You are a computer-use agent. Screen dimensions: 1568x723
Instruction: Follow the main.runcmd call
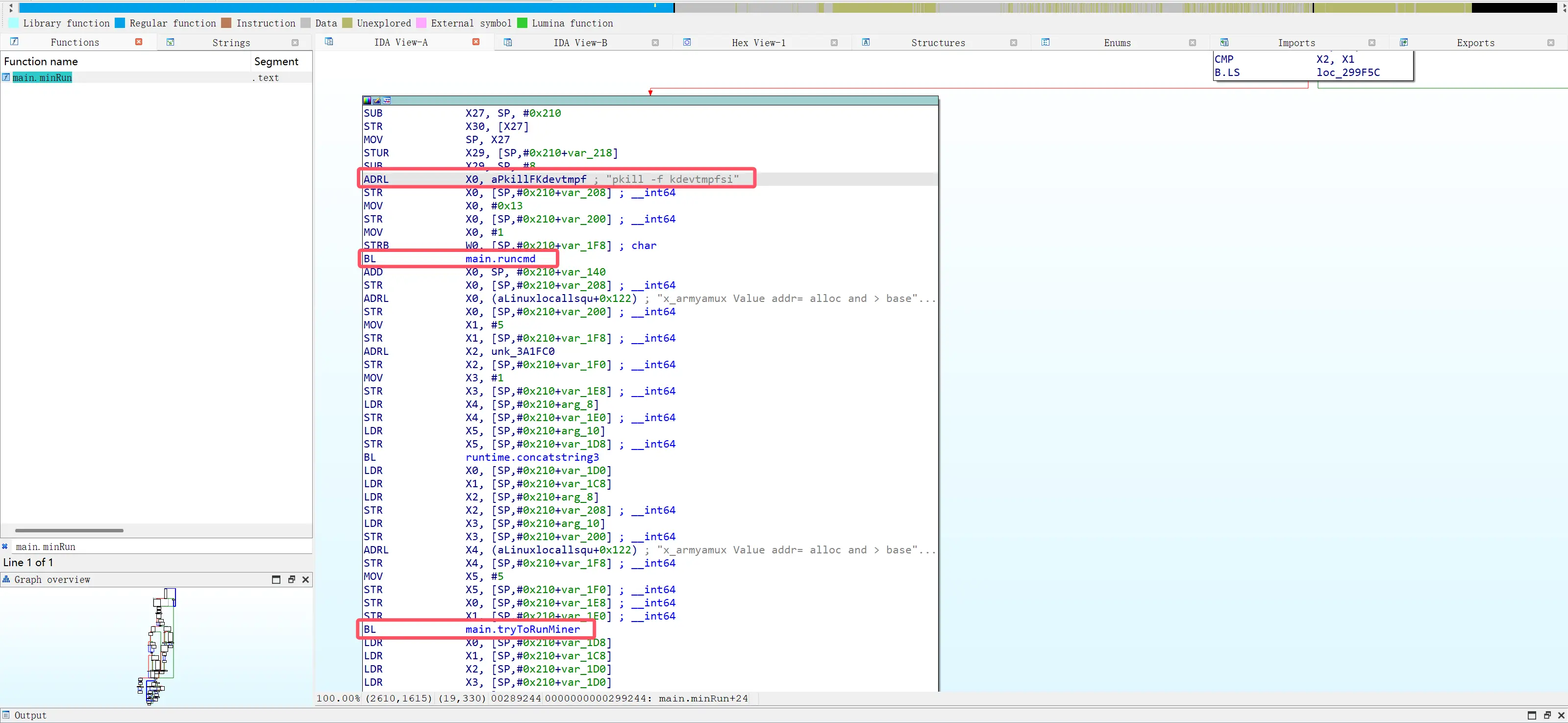click(500, 259)
